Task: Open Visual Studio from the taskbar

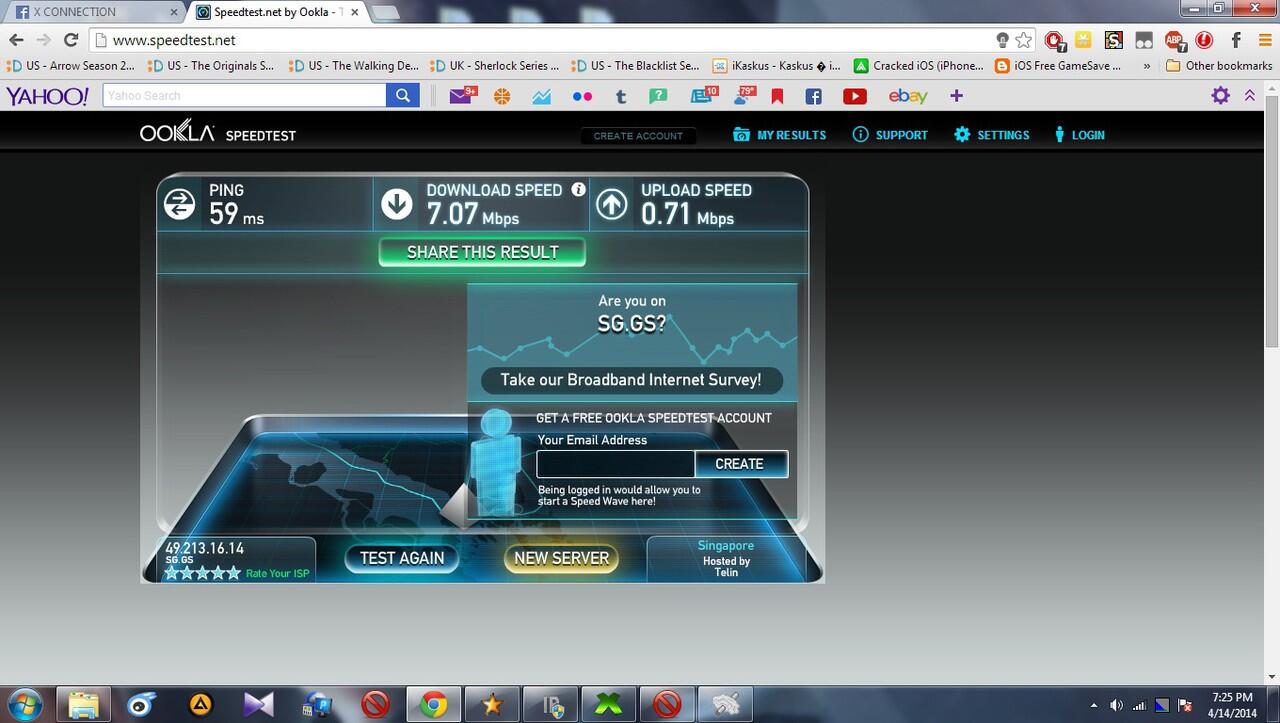Action: point(259,704)
